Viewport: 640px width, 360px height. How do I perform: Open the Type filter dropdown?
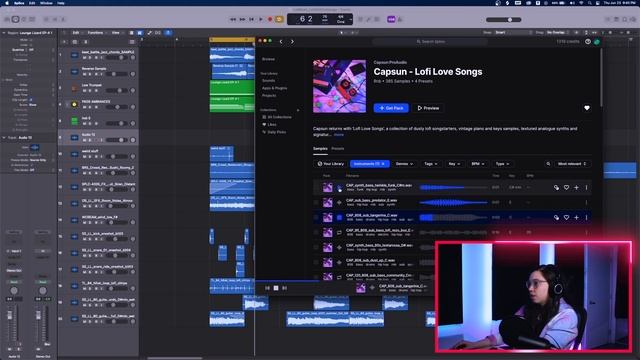[502, 164]
